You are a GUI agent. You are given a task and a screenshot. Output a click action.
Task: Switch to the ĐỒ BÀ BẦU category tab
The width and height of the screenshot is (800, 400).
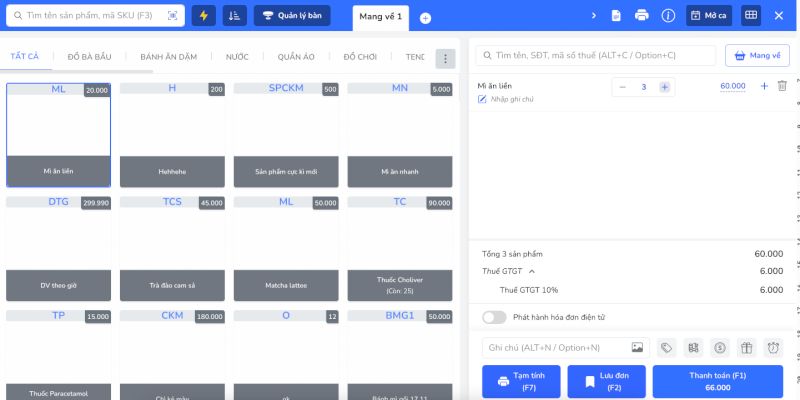pyautogui.click(x=89, y=57)
